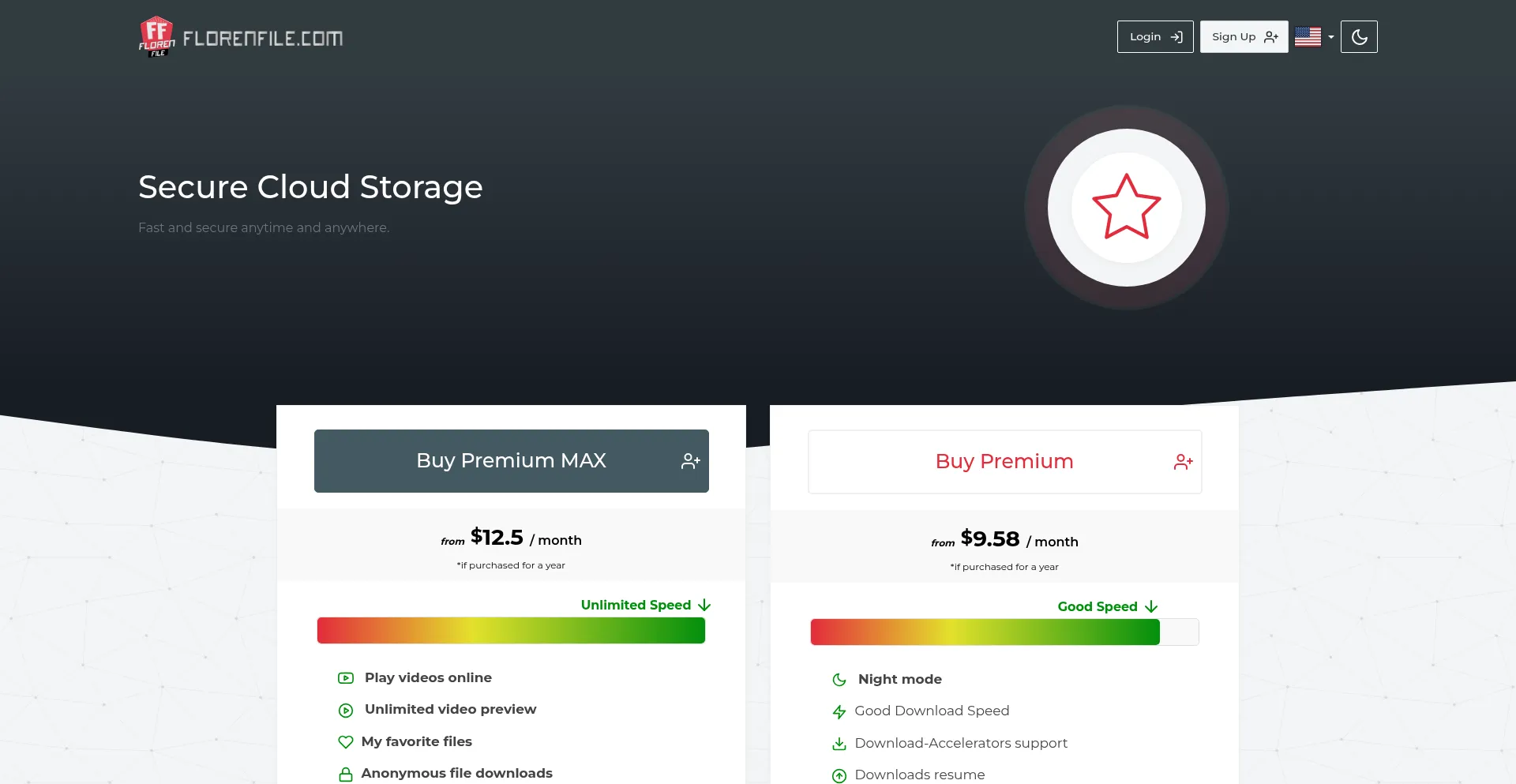Image resolution: width=1516 pixels, height=784 pixels.
Task: Open the language flag dropdown
Action: [x=1314, y=37]
